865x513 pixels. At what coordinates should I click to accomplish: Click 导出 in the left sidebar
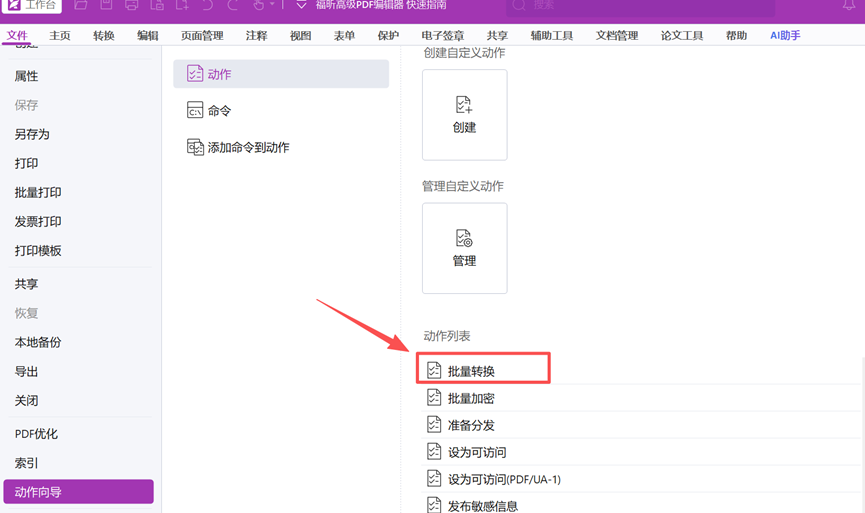tap(26, 371)
